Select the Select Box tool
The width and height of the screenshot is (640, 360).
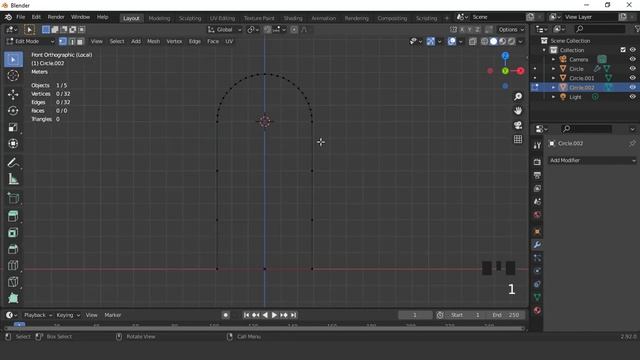pyautogui.click(x=13, y=60)
